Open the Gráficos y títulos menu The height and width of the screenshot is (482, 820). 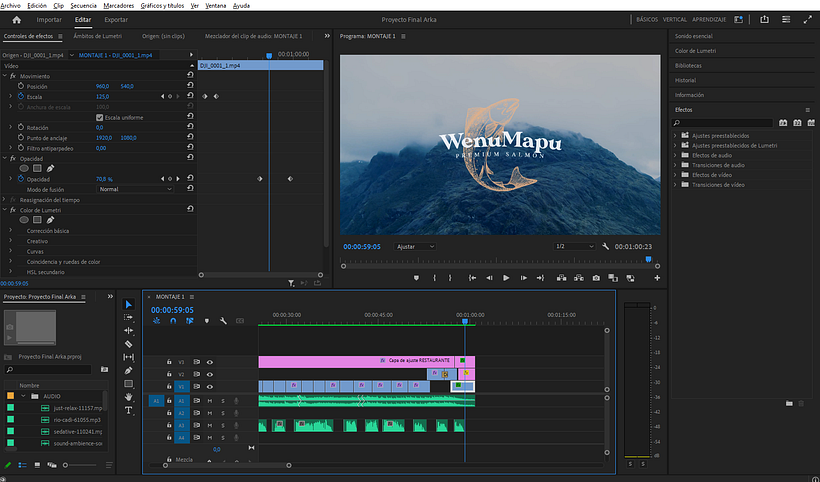coord(162,5)
